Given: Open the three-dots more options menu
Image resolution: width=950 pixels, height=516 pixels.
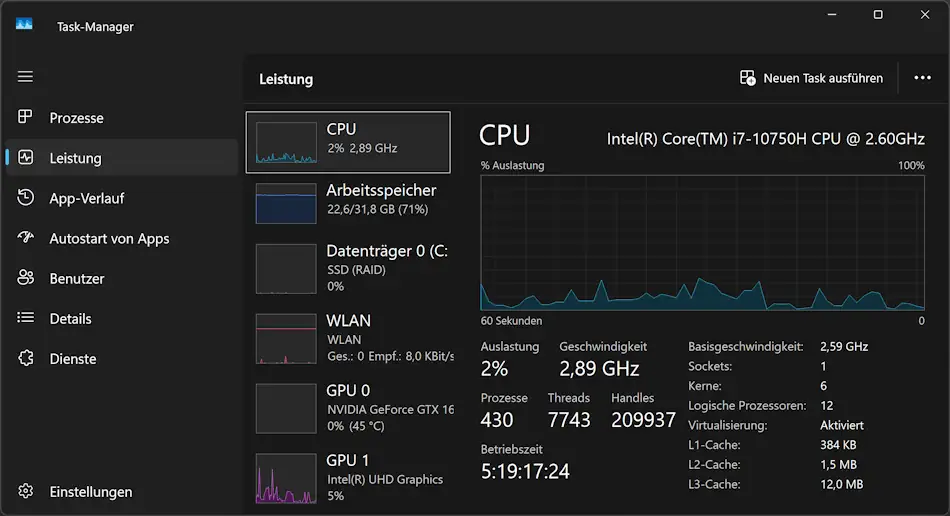Looking at the screenshot, I should 922,78.
